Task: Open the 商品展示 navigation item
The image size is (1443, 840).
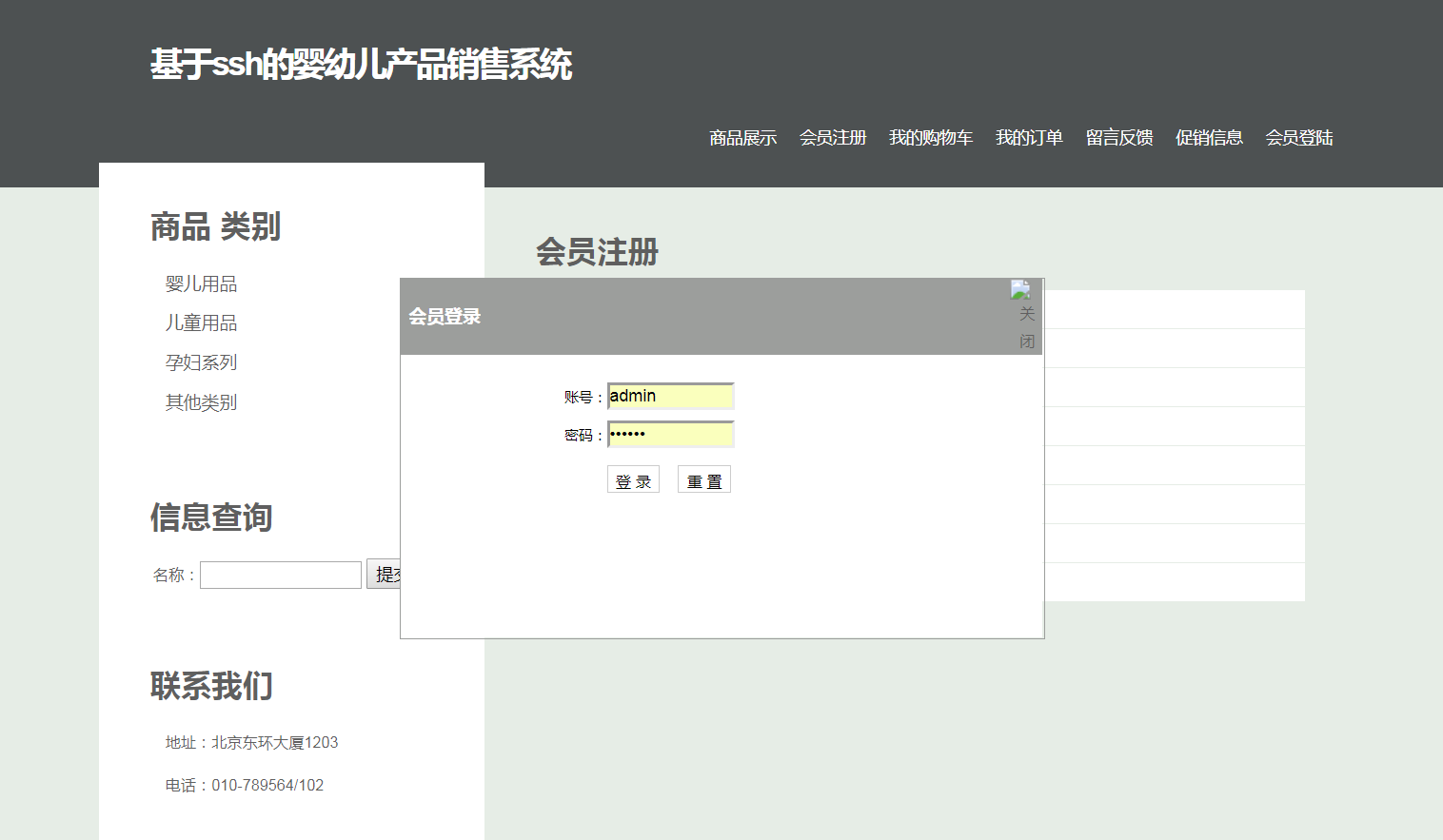Action: (x=742, y=138)
